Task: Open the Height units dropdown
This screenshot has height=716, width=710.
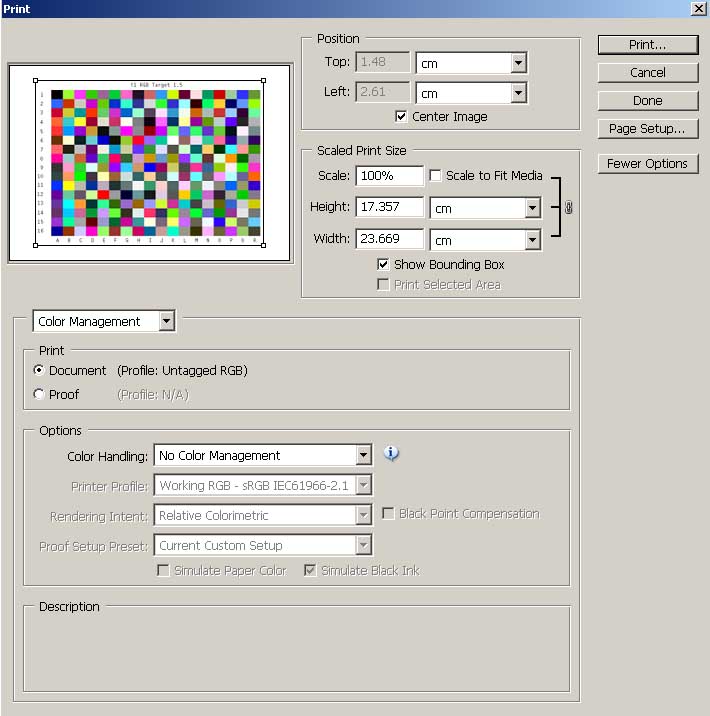Action: [532, 208]
